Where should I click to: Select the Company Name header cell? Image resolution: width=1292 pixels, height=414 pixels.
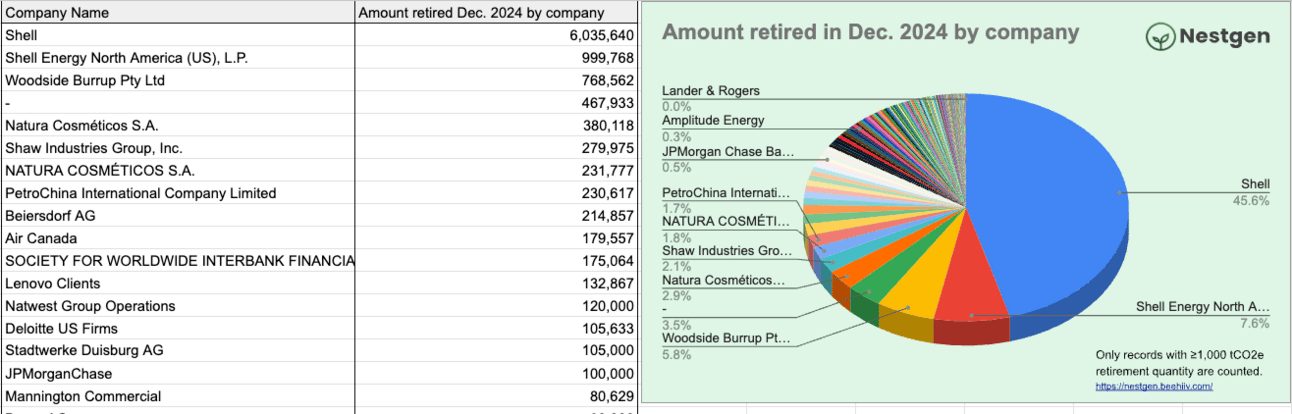click(178, 13)
